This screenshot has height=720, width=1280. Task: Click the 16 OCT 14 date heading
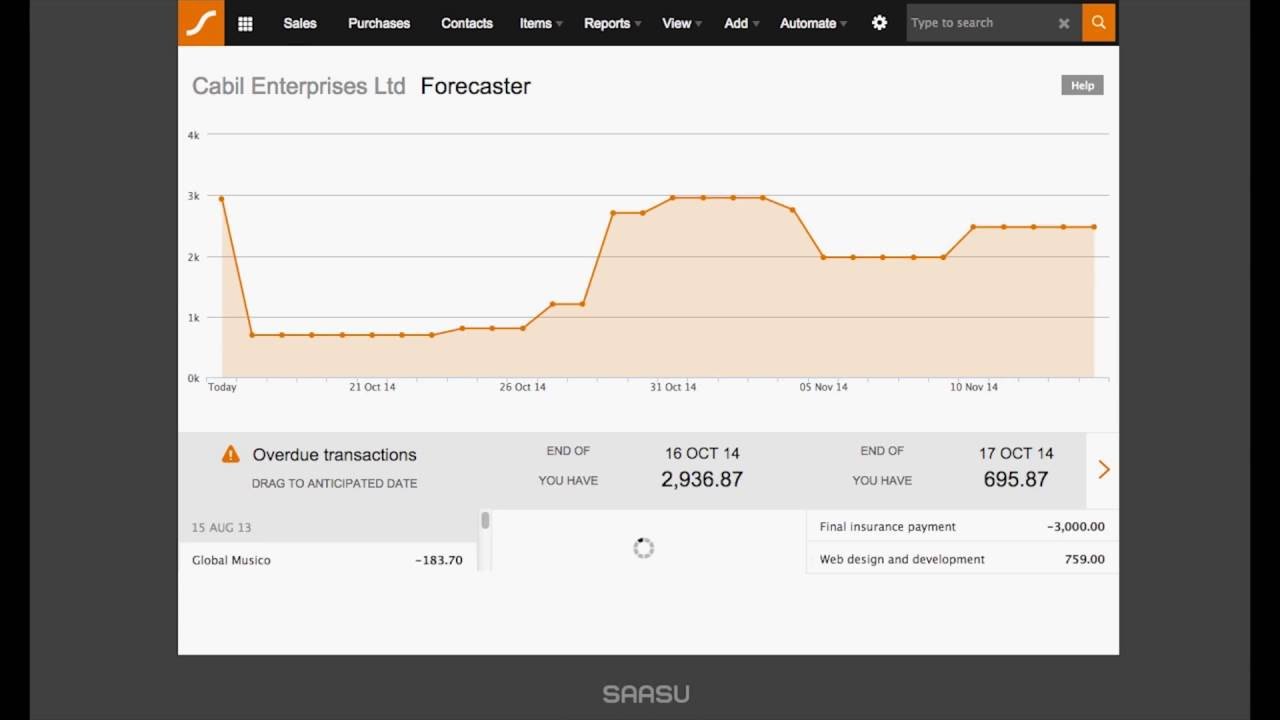point(702,453)
